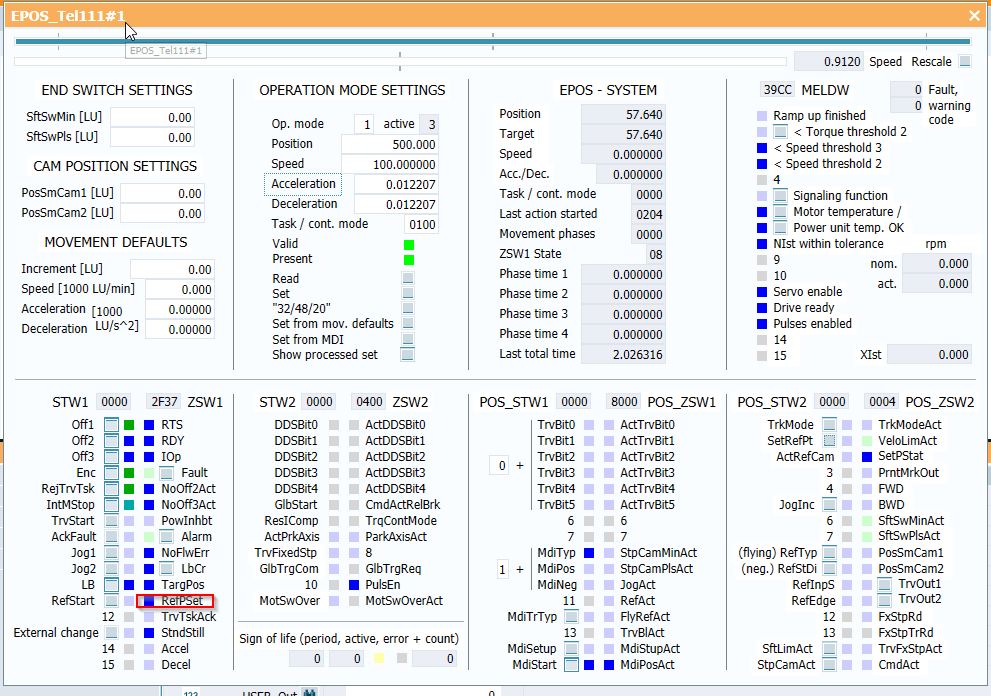
Task: Click the 39CC MELDW value
Action: (x=777, y=89)
